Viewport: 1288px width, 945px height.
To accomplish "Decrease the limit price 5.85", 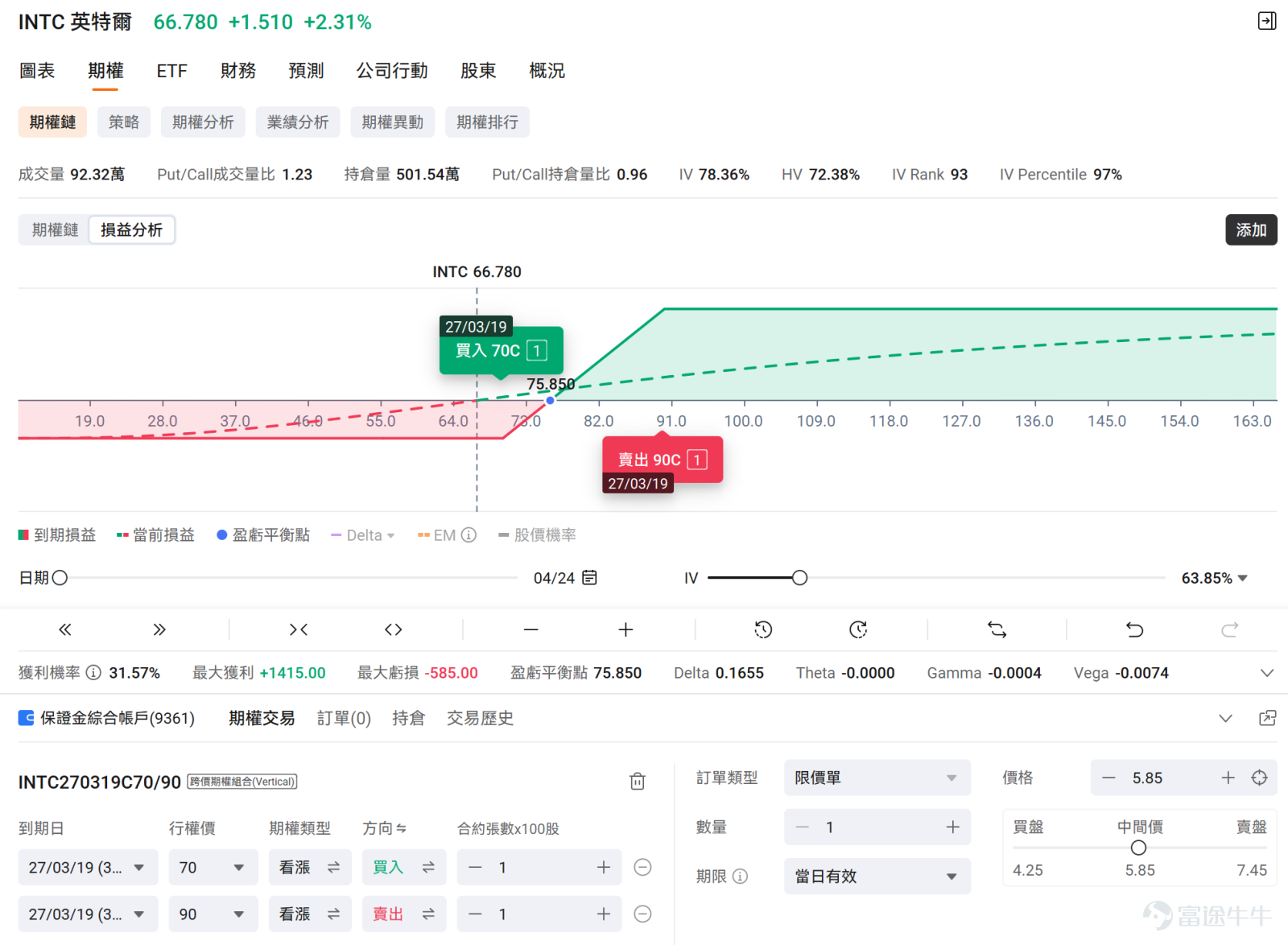I will point(1109,778).
